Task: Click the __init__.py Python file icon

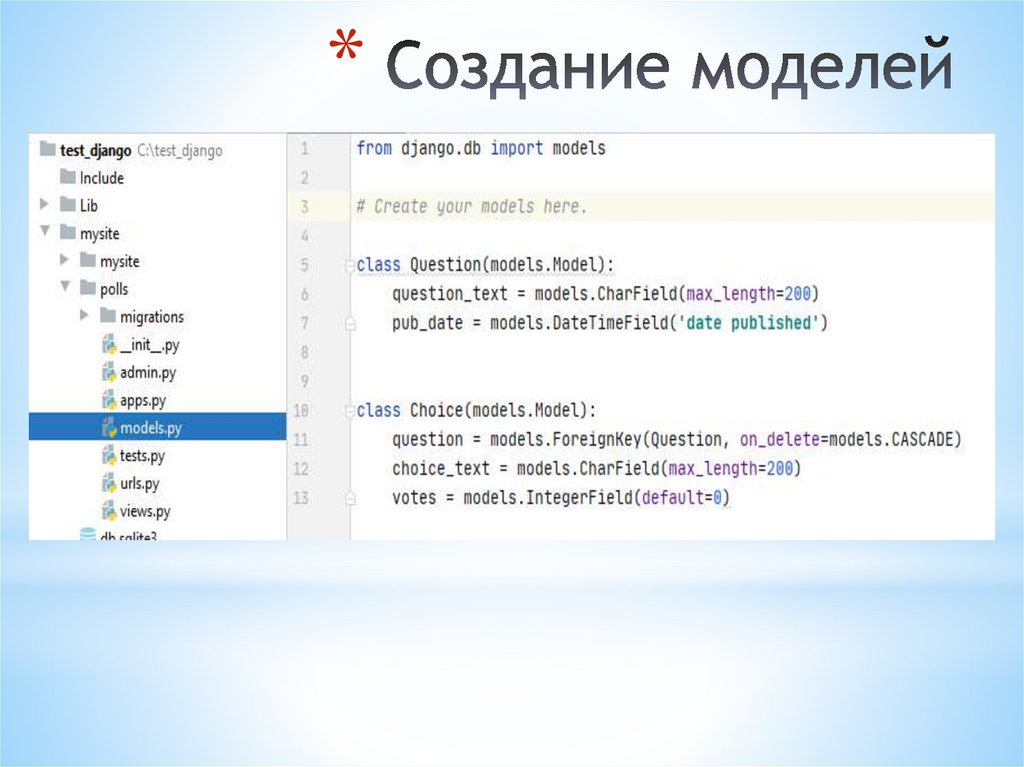Action: (109, 344)
